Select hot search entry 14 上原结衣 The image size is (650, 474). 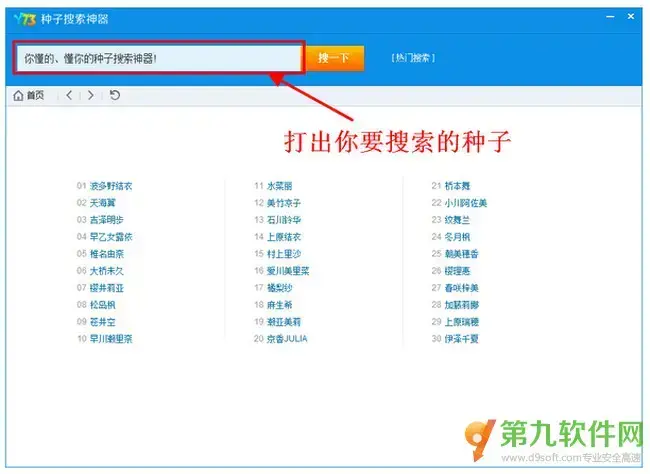point(284,237)
